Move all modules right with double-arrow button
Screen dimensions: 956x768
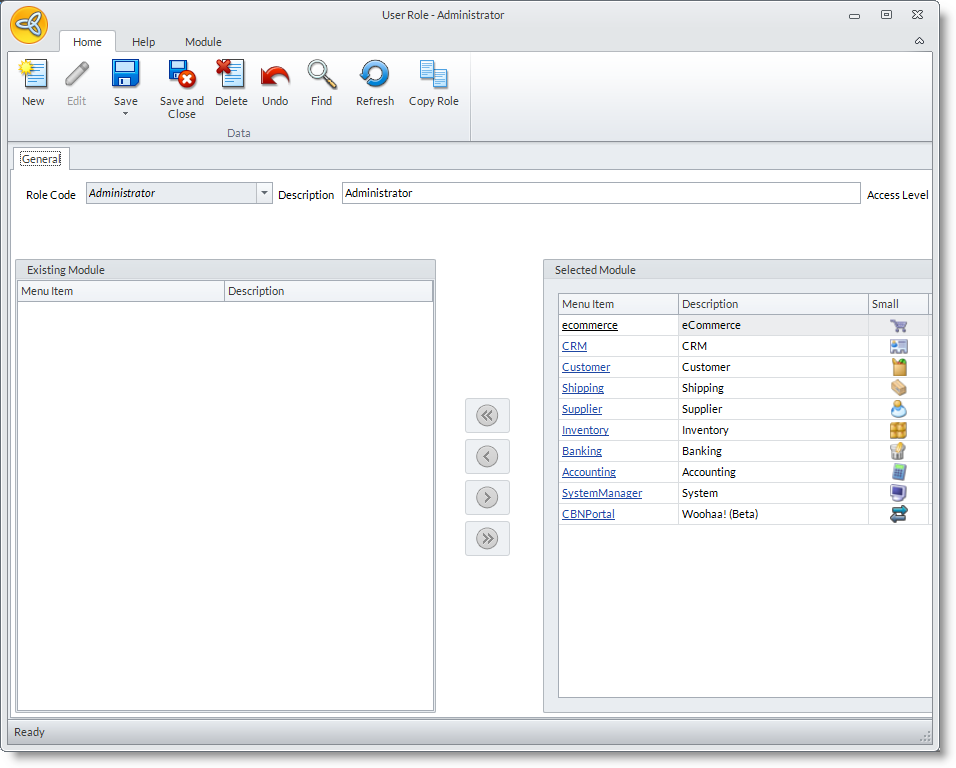coord(487,538)
